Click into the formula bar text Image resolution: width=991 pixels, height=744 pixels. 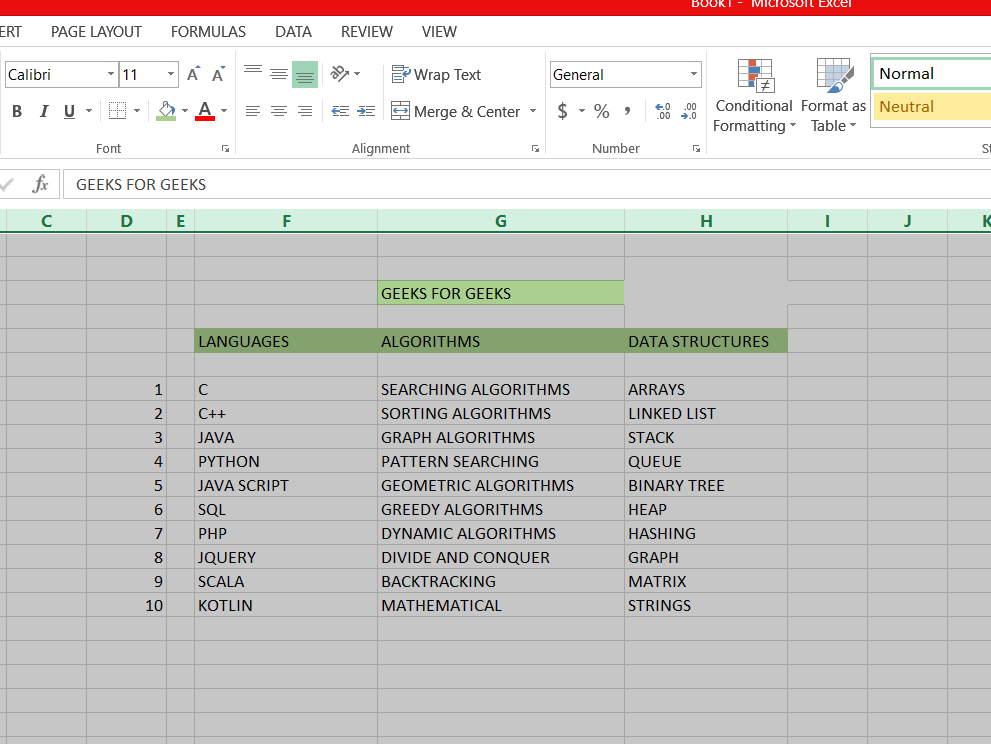(527, 185)
